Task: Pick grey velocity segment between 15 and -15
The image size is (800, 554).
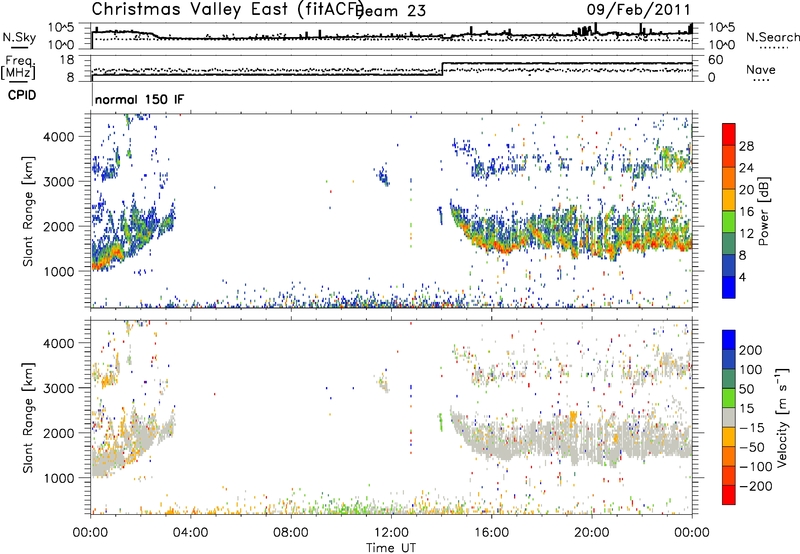Action: pyautogui.click(x=729, y=418)
